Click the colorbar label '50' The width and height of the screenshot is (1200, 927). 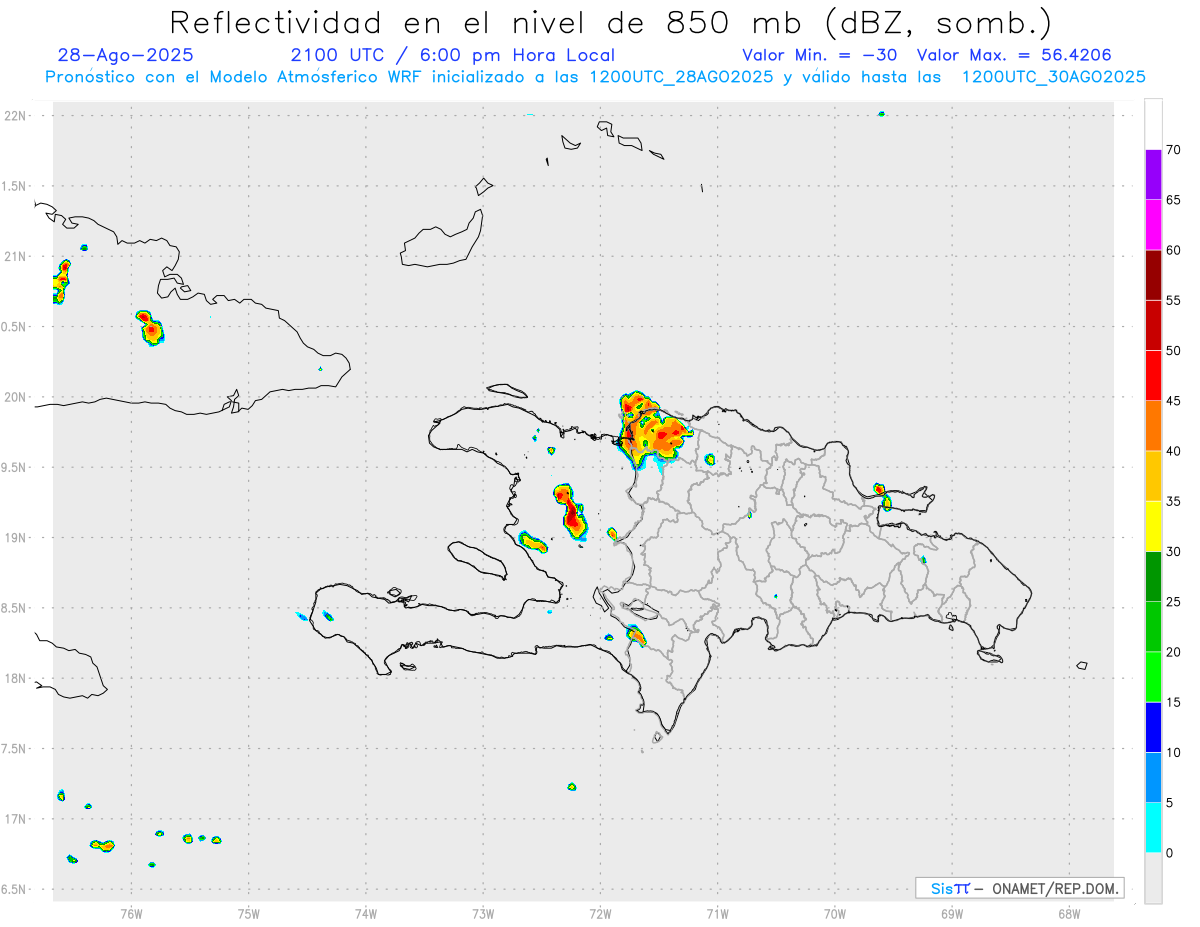1173,351
